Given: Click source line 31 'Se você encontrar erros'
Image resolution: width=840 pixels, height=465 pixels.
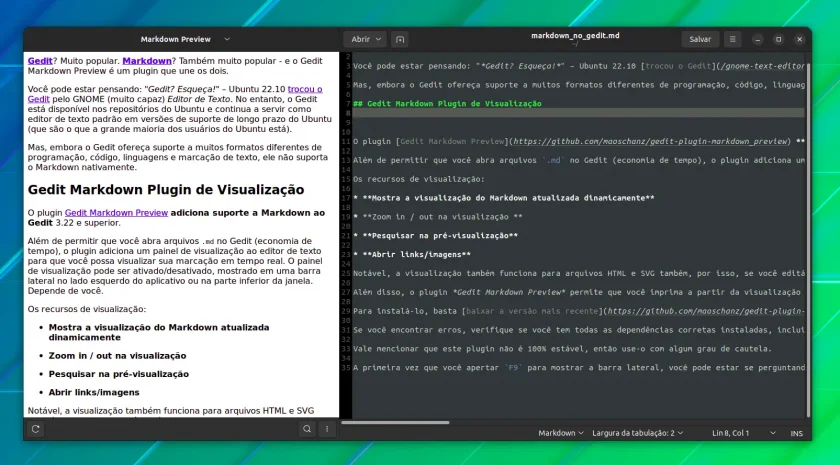Looking at the screenshot, I should pos(579,330).
